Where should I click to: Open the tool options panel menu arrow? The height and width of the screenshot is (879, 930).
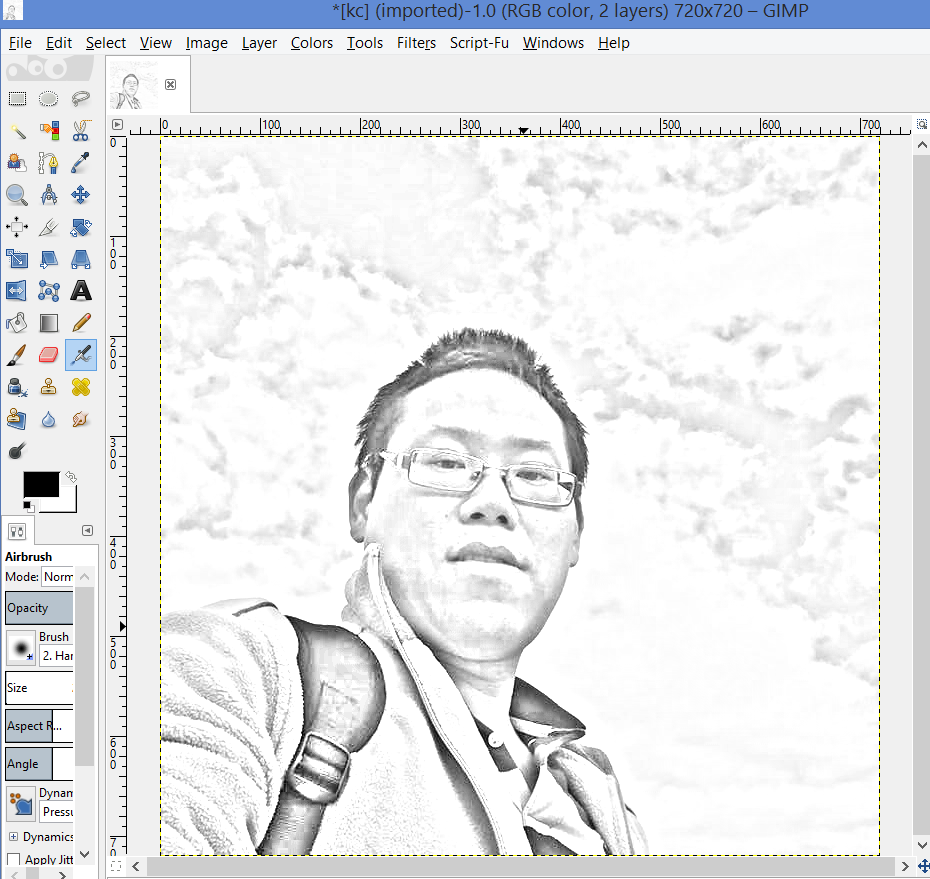(x=87, y=531)
